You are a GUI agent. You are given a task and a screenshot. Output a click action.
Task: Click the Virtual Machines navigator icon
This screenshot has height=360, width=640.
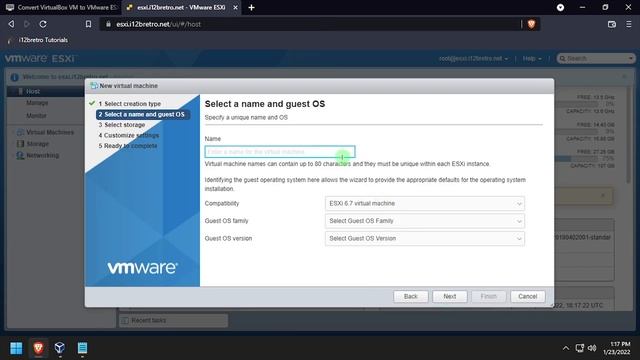tap(20, 132)
